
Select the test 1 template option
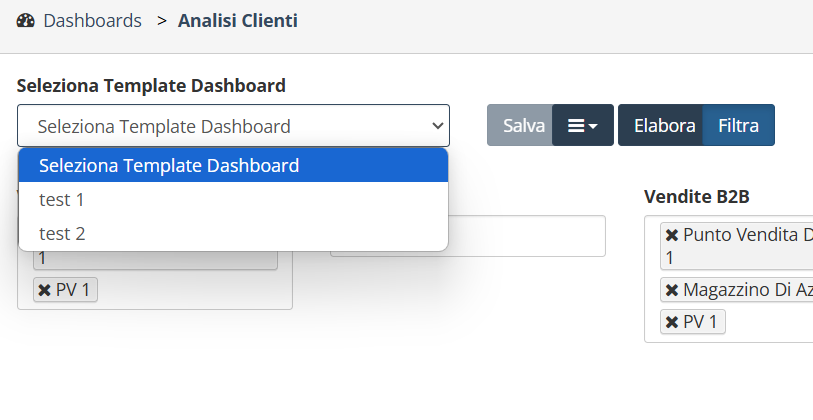coord(233,199)
